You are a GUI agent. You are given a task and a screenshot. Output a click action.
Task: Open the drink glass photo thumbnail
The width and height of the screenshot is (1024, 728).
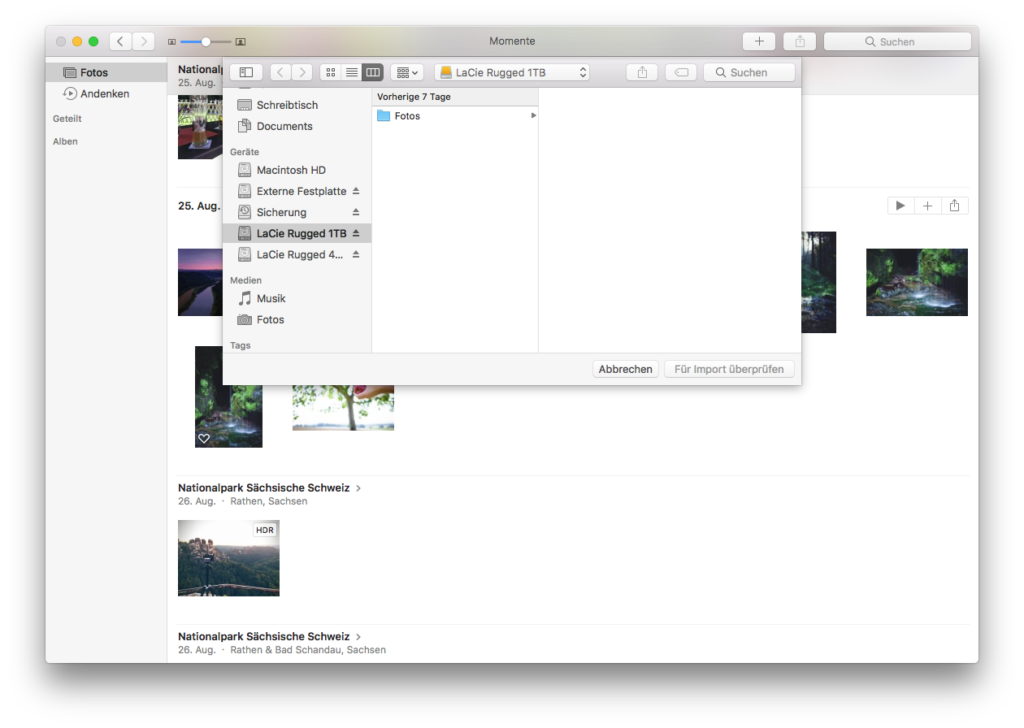click(x=200, y=127)
